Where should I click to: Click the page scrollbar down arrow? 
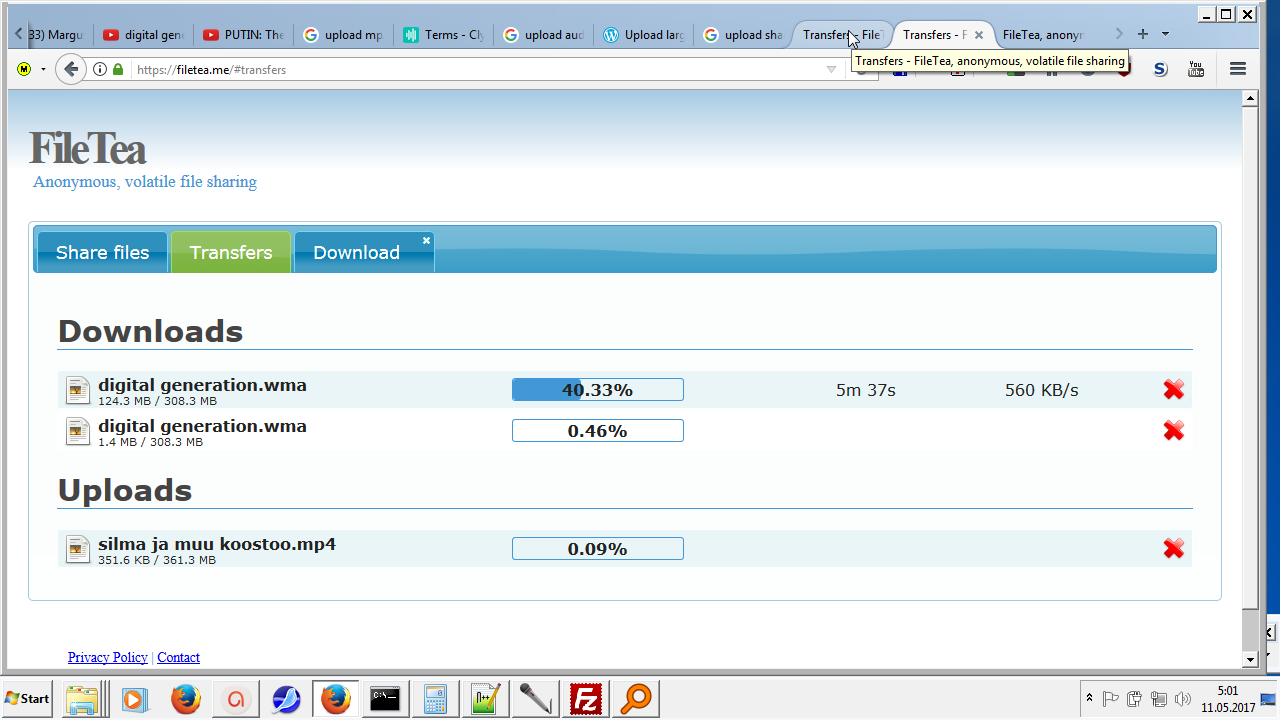pos(1249,660)
